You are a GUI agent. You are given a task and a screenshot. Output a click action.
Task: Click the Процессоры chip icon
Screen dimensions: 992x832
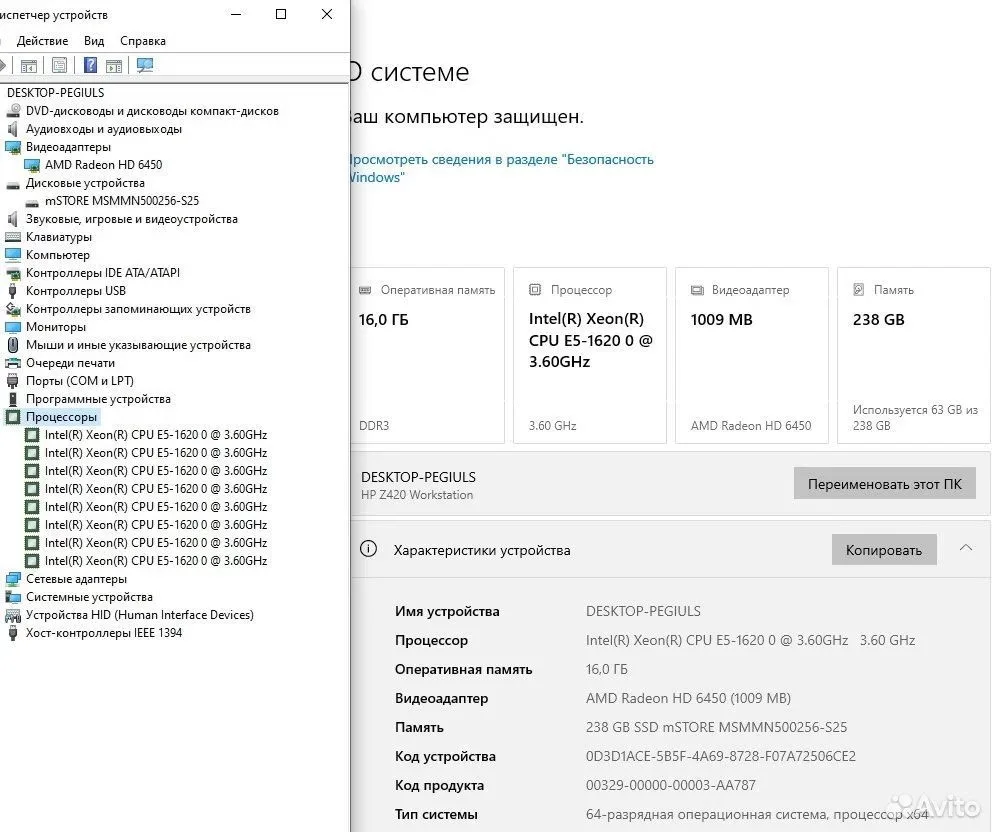[13, 417]
